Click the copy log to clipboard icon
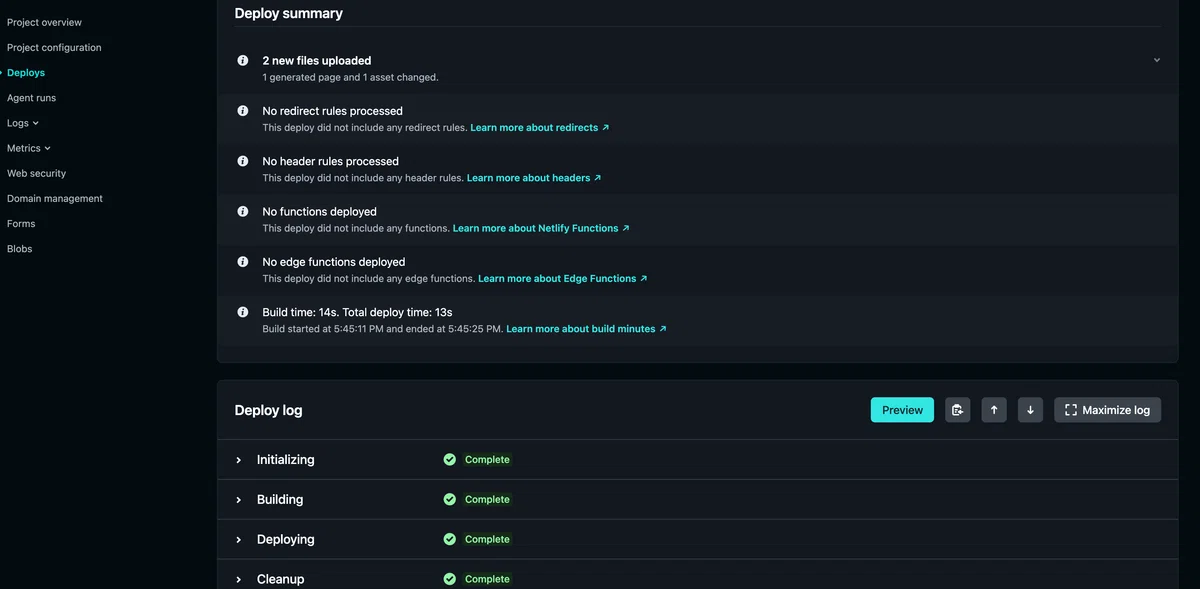Image resolution: width=1200 pixels, height=589 pixels. pos(958,410)
